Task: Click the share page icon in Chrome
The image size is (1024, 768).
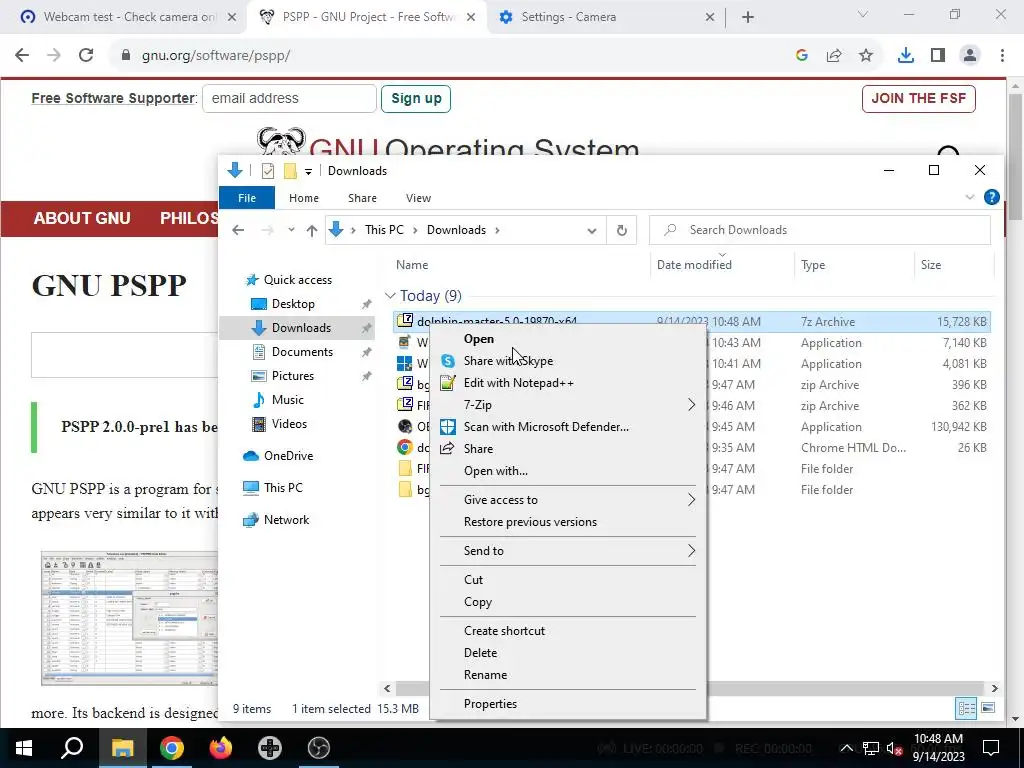Action: [x=834, y=56]
